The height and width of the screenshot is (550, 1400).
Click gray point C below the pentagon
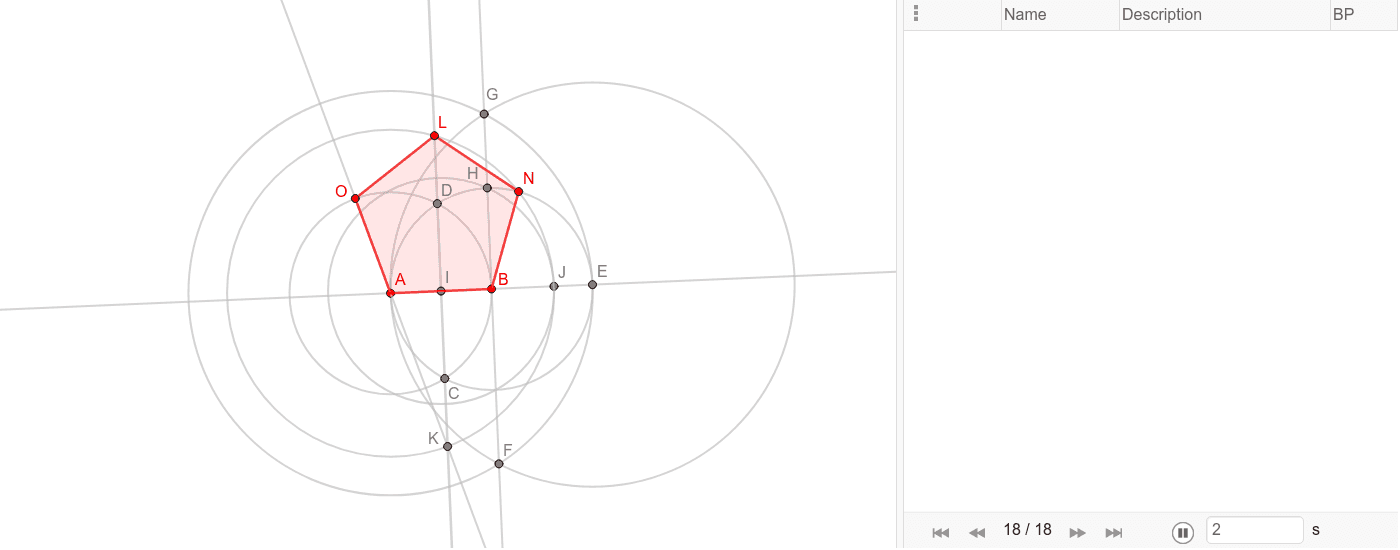tap(445, 379)
